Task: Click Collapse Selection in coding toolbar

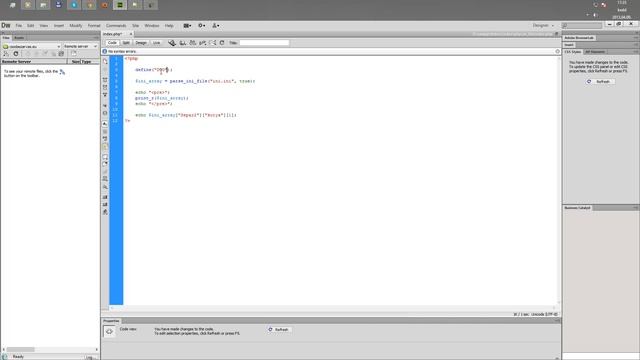Action: 105,87
